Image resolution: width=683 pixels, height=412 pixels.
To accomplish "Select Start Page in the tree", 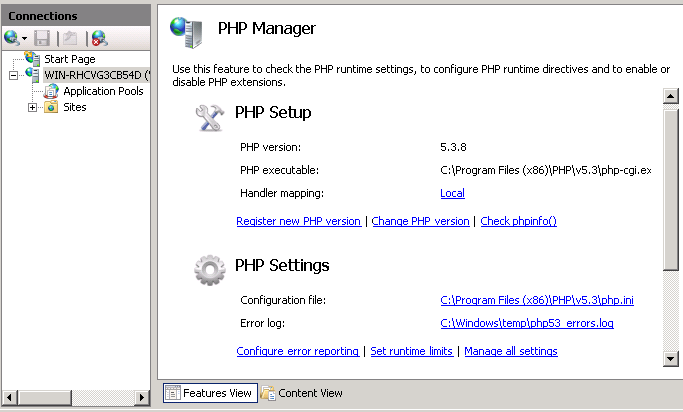I will coord(70,59).
